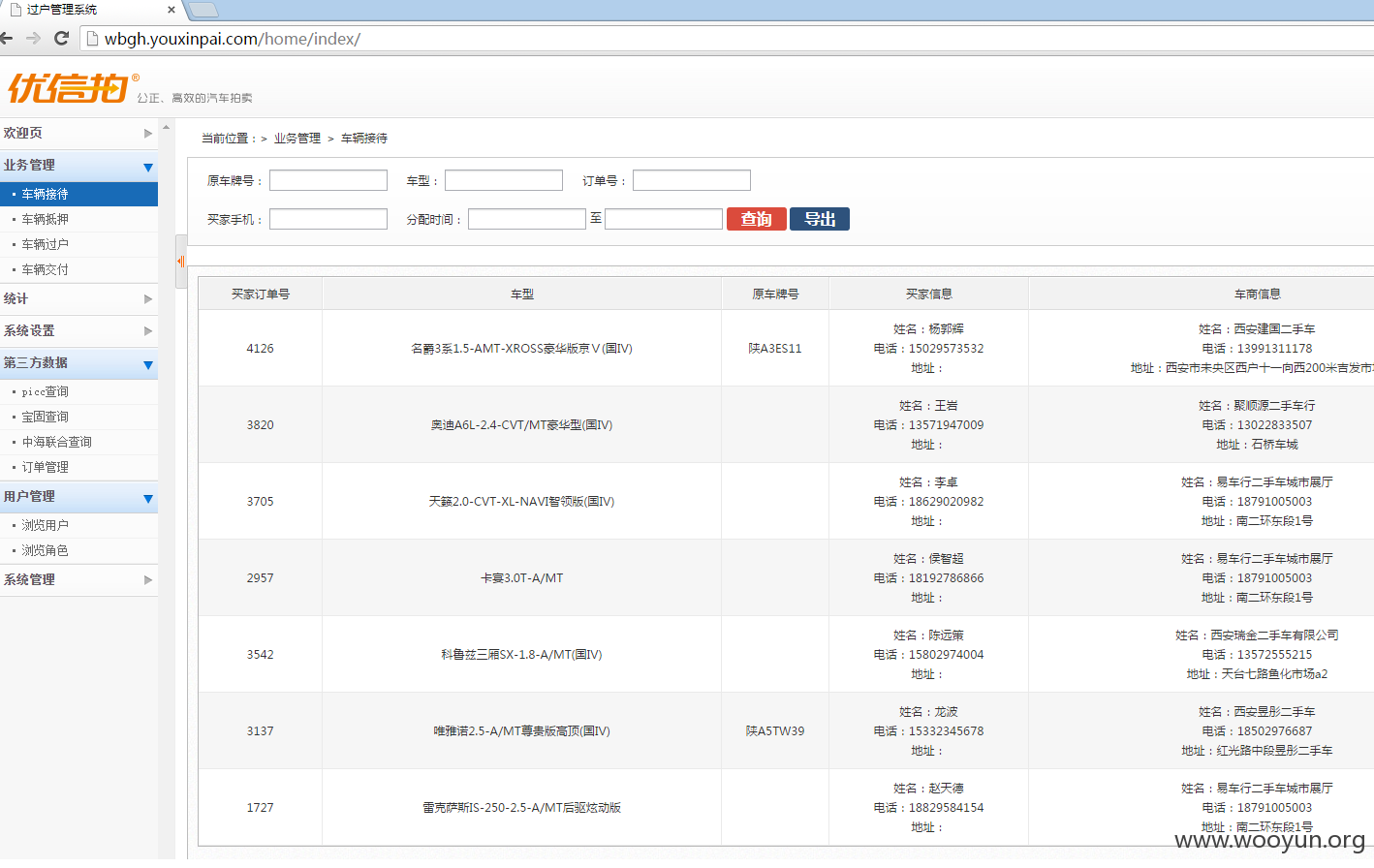Click dealer name 聚顺源二手车行
1374x868 pixels.
pos(1274,406)
